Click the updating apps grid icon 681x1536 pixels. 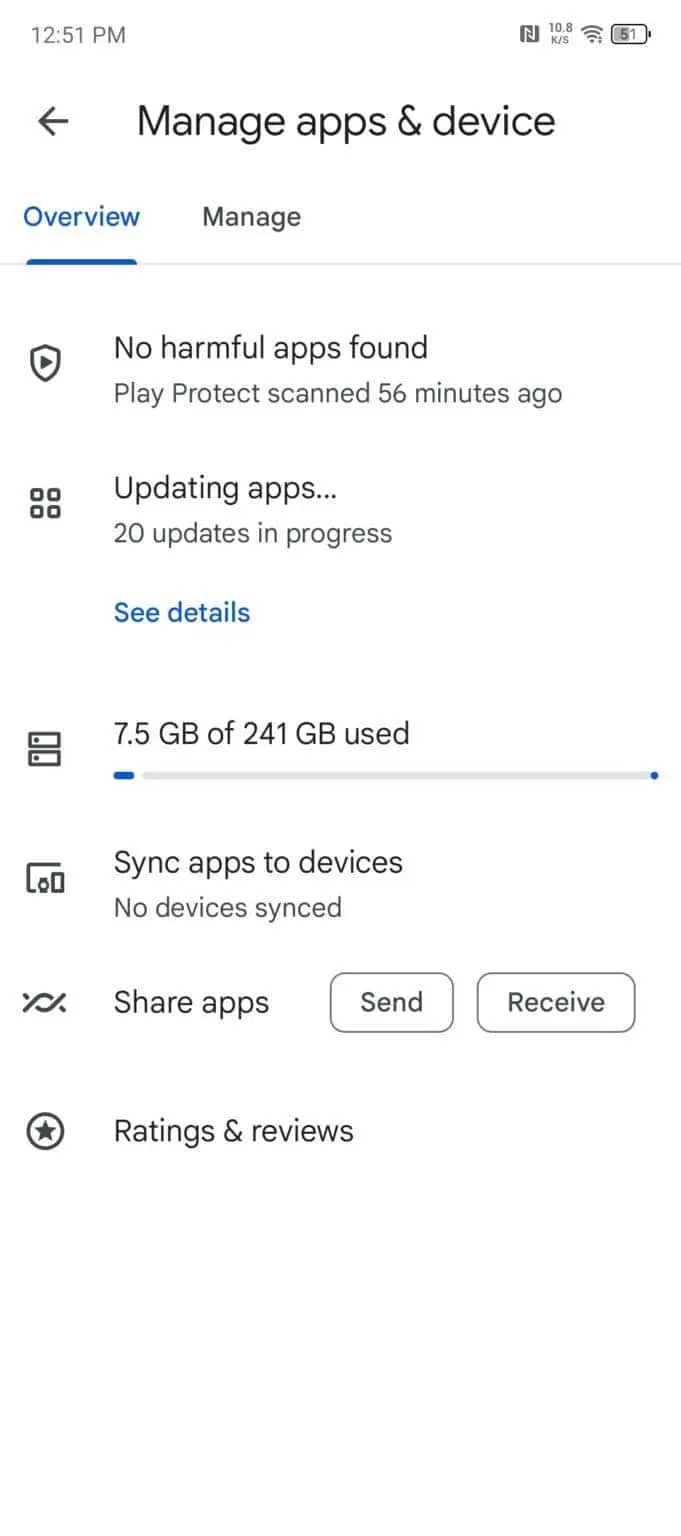tap(44, 504)
